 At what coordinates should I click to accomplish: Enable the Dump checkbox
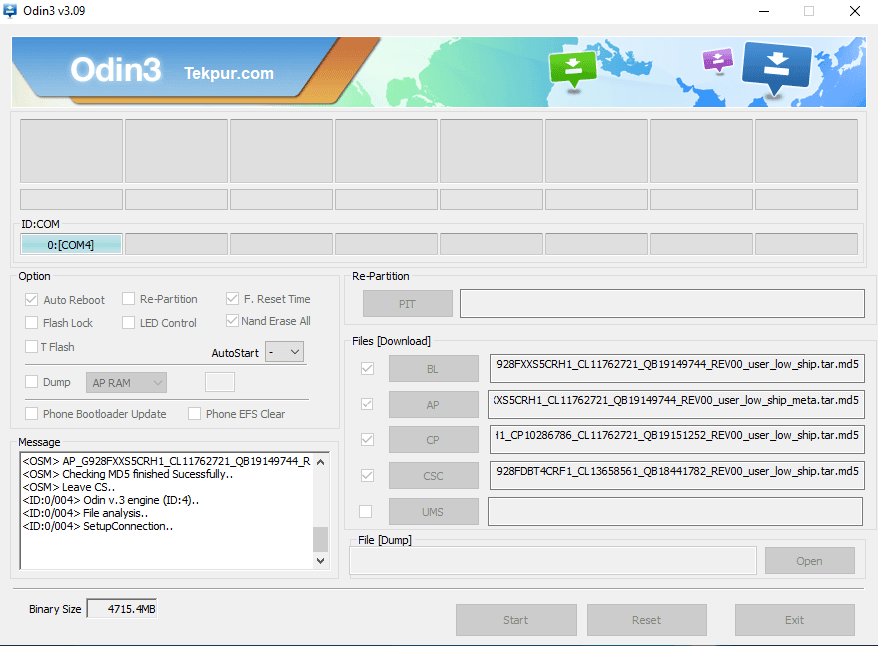click(31, 382)
